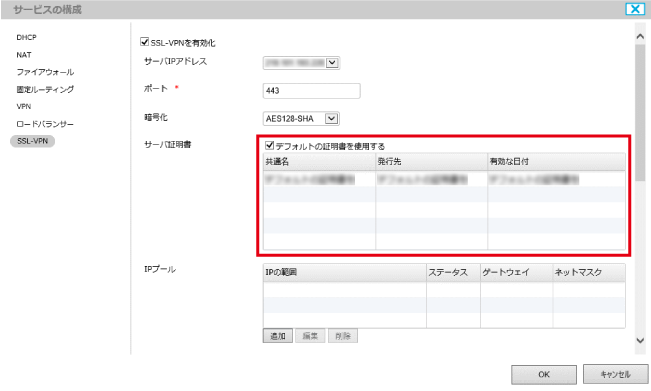This screenshot has height=391, width=651.
Task: Open the NAT section
Action: 24,55
